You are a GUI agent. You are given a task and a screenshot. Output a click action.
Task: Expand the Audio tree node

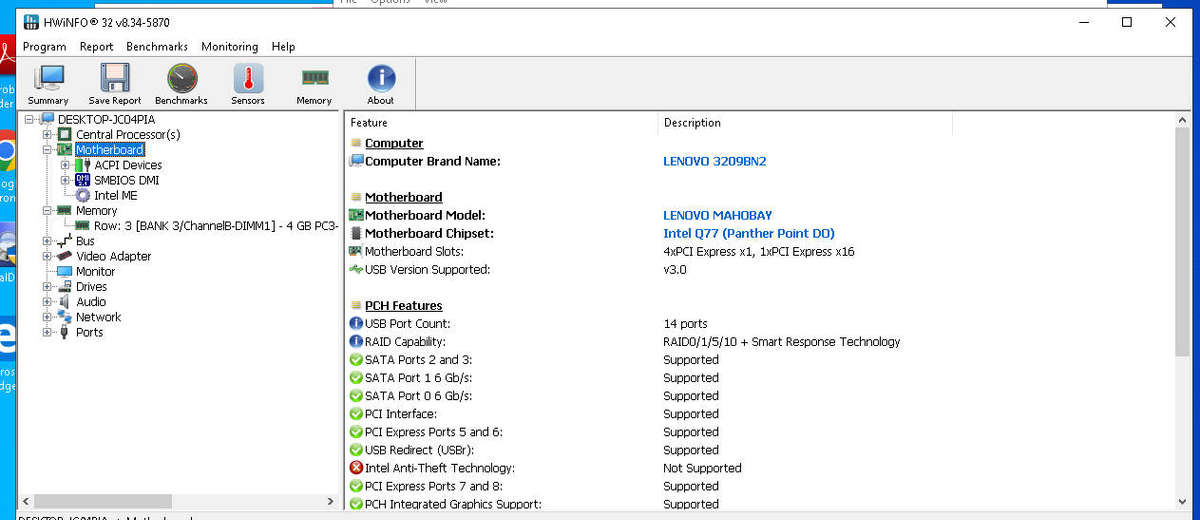click(47, 301)
